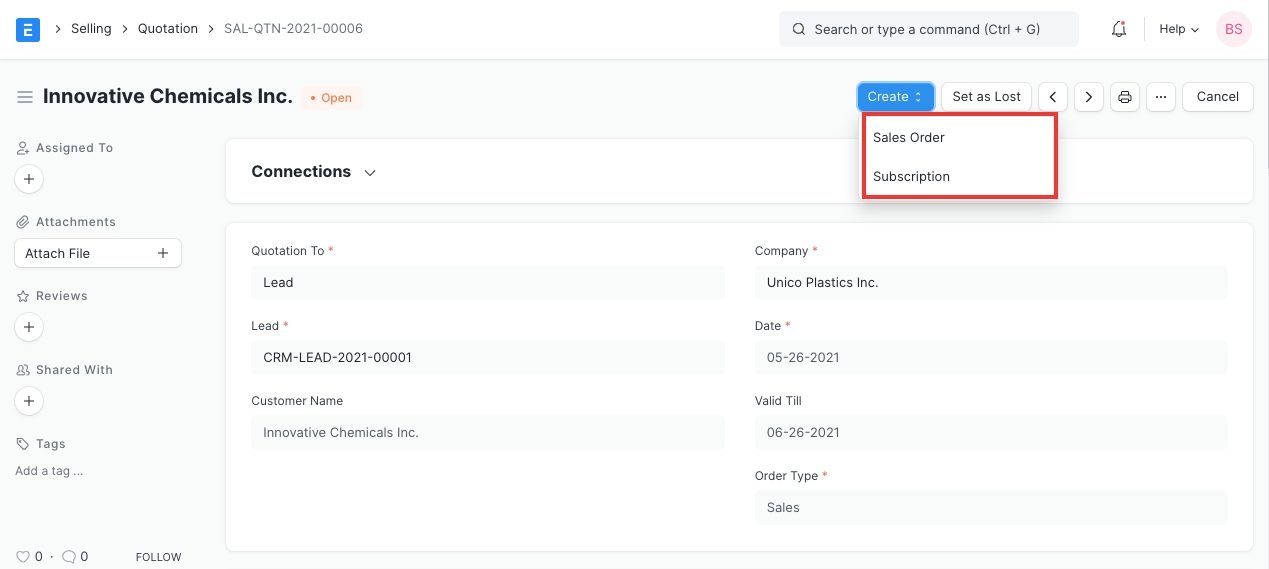Open the Quotation breadcrumb link
Screen dimensions: 1269x569
pos(168,29)
